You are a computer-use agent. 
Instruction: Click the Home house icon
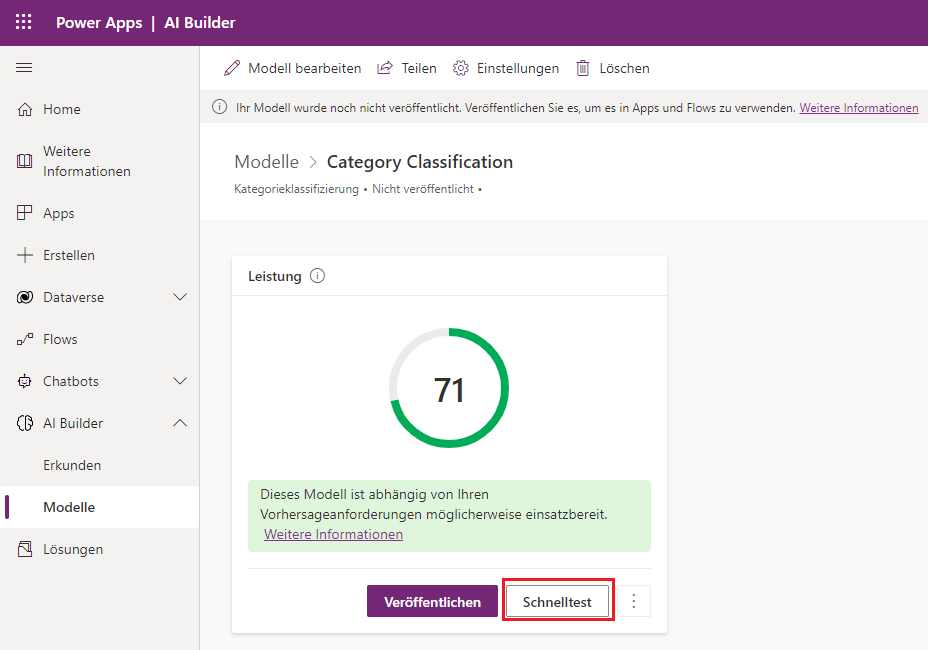click(x=25, y=110)
